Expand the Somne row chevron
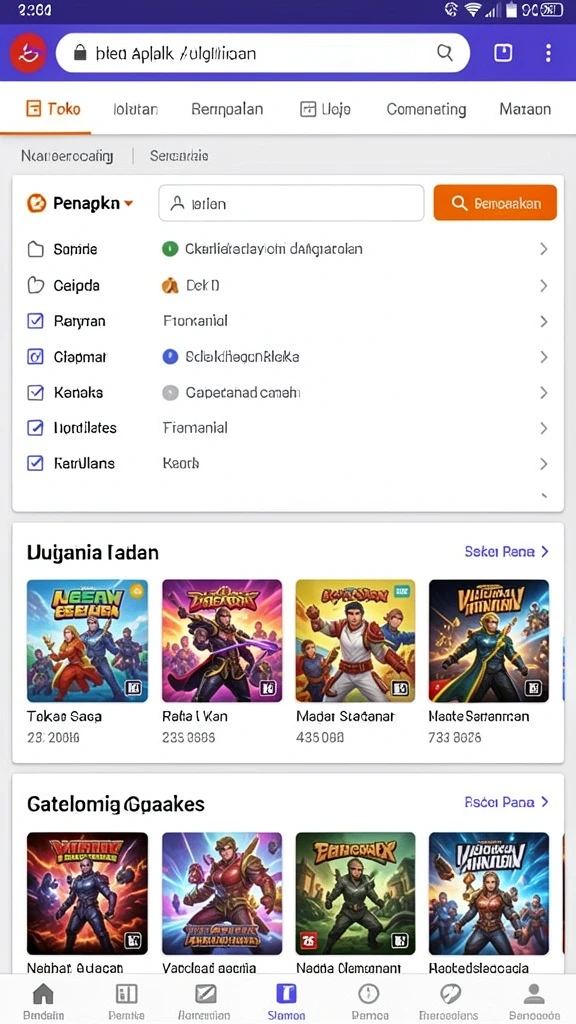The height and width of the screenshot is (1024, 576). pos(543,249)
